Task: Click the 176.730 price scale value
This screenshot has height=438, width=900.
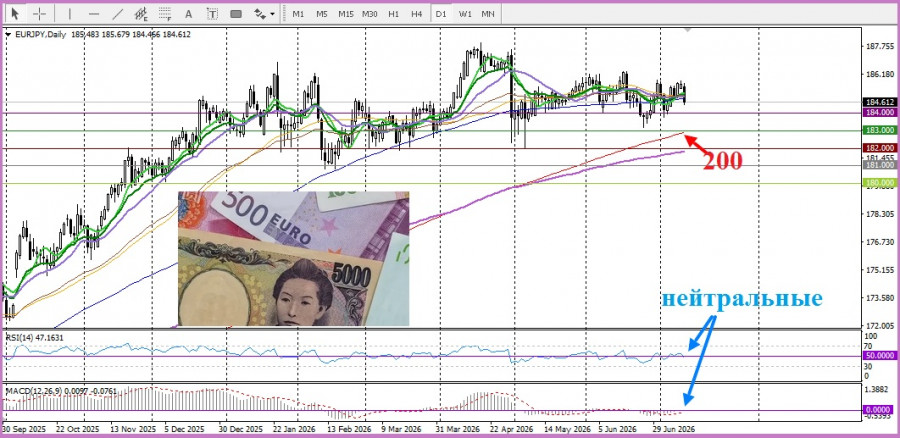Action: coord(879,242)
